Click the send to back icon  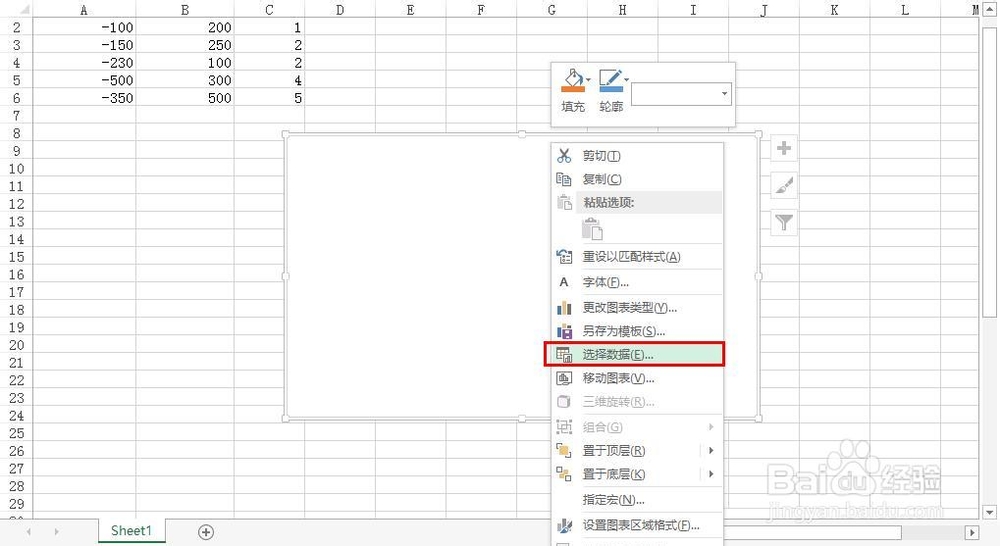click(564, 474)
